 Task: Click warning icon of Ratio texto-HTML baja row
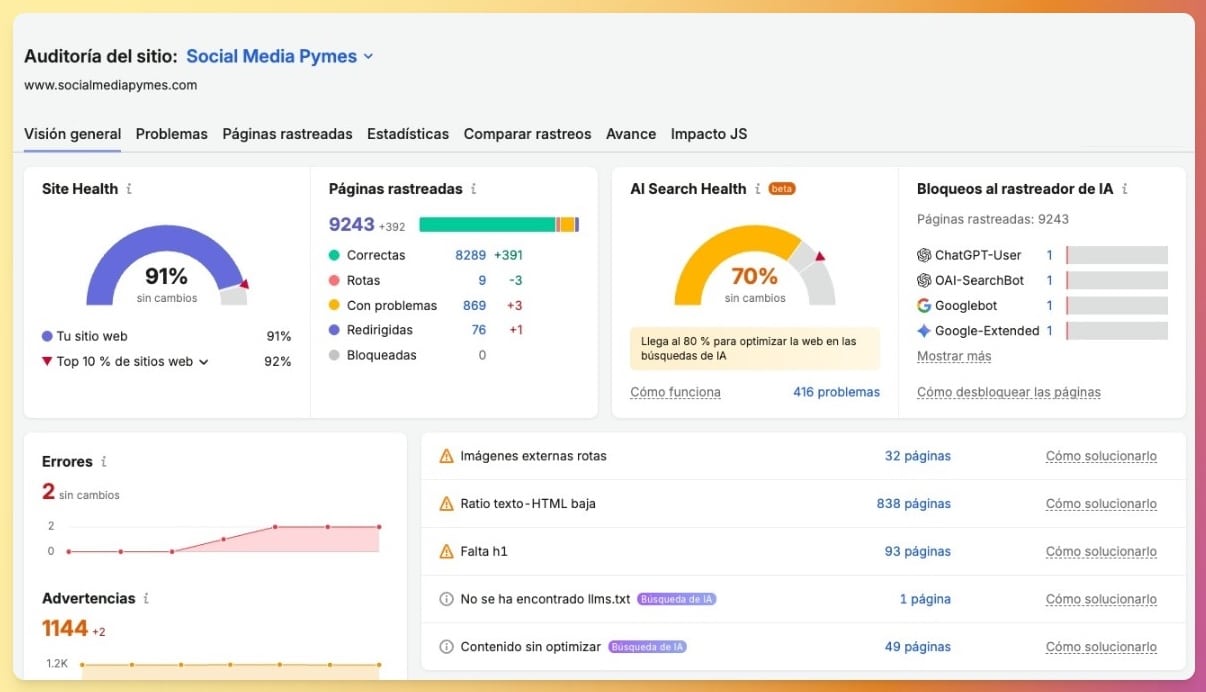[446, 504]
